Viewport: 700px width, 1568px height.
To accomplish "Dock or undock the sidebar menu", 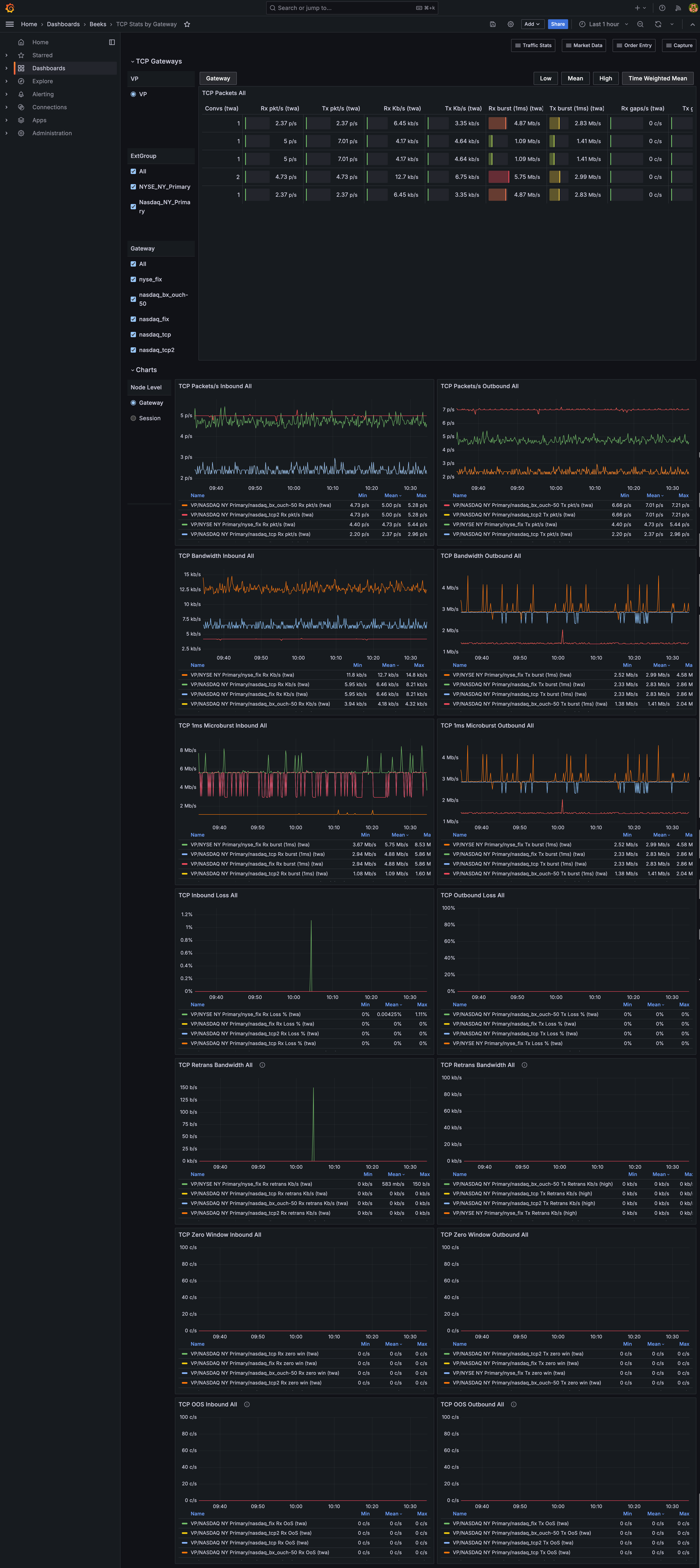I will 112,42.
